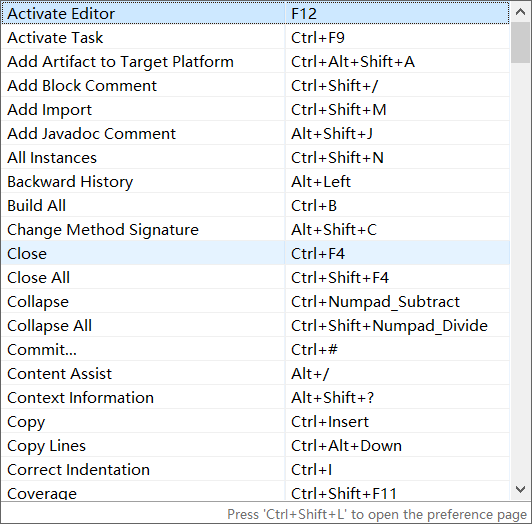This screenshot has height=524, width=532.
Task: Click the Ctrl+Shift+N shortcut cell
Action: point(397,157)
